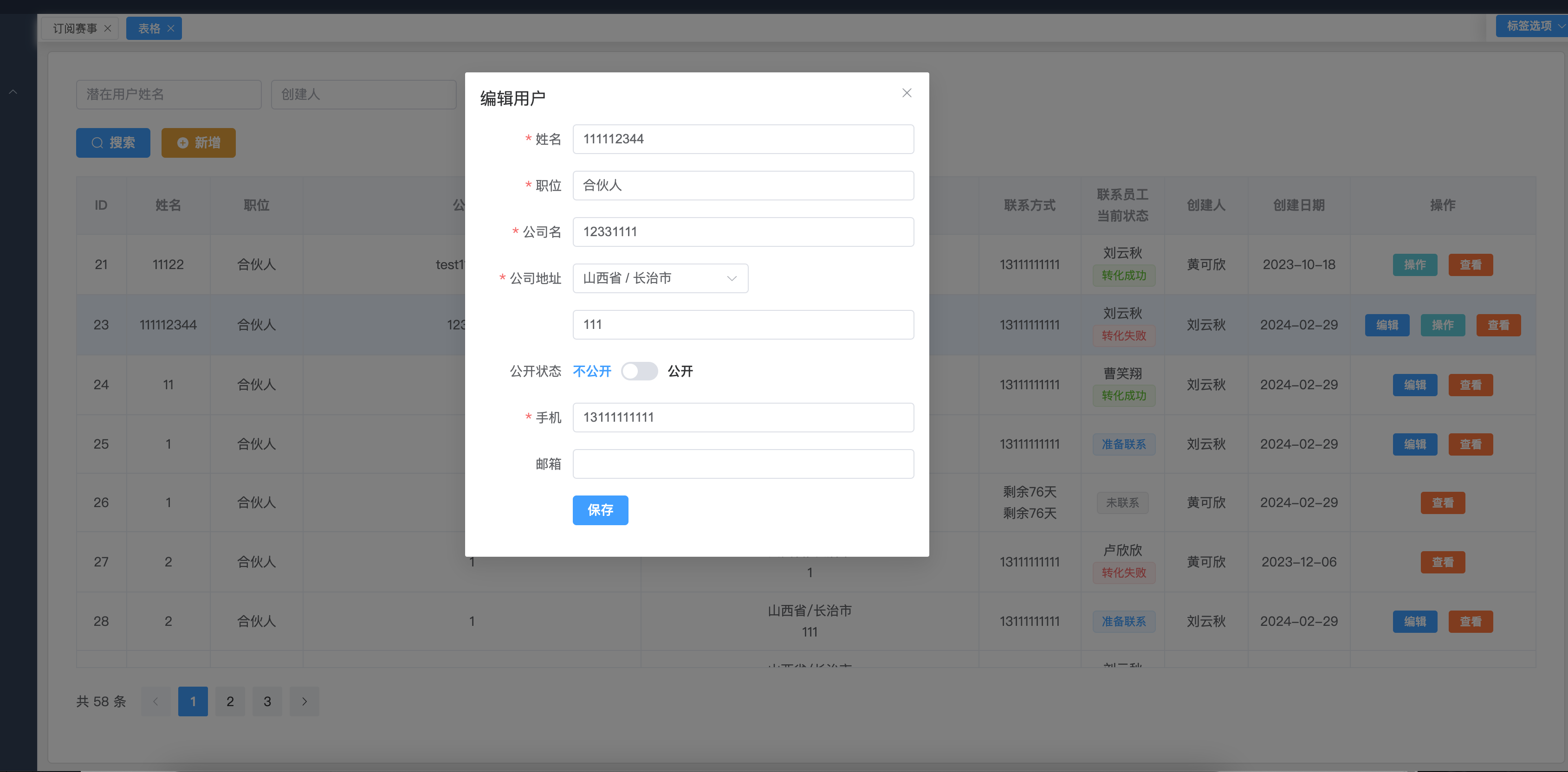This screenshot has height=772, width=1568.
Task: Close the 表格 tab via its X icon
Action: (171, 29)
